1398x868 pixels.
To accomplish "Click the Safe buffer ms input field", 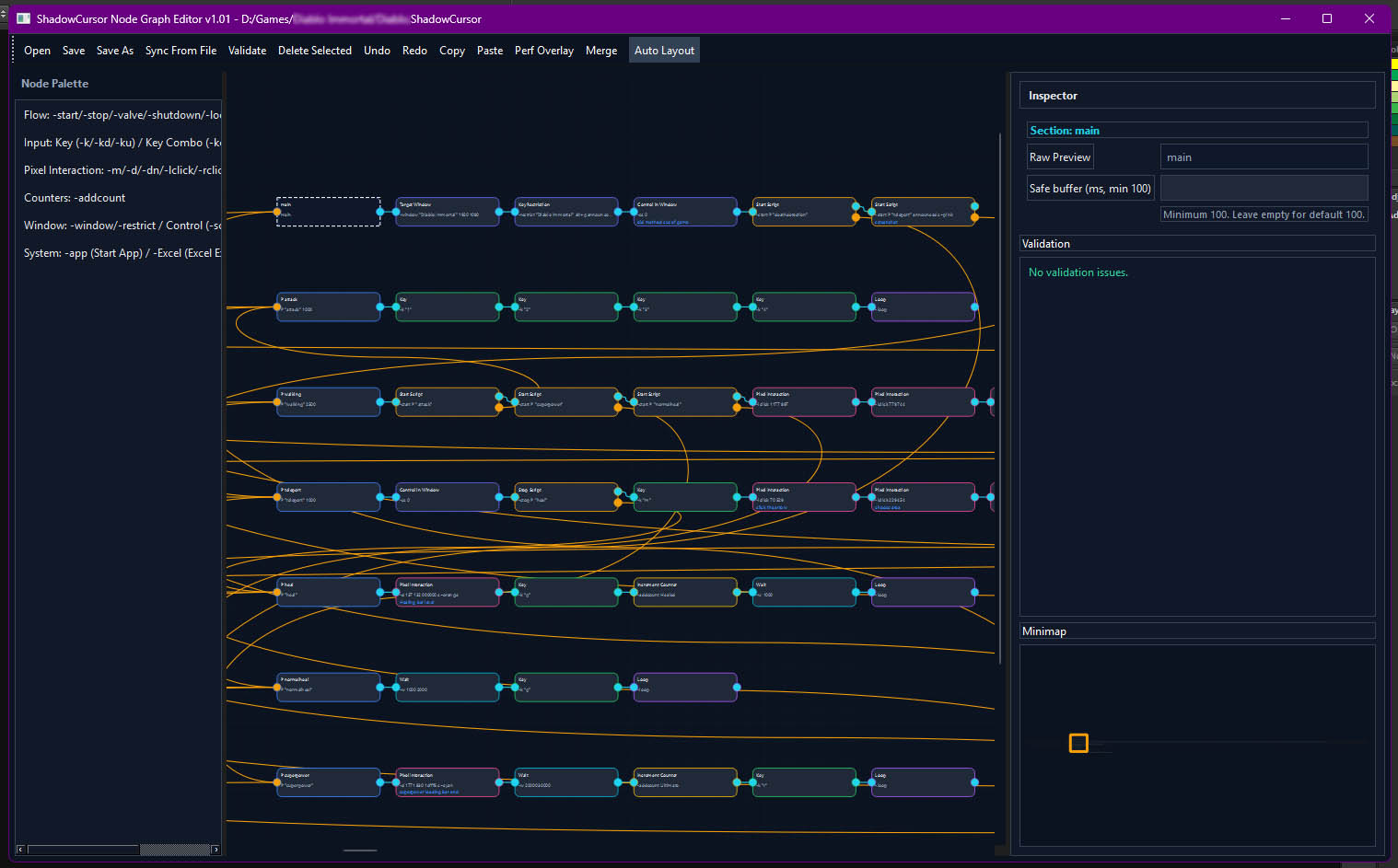I will click(x=1264, y=188).
